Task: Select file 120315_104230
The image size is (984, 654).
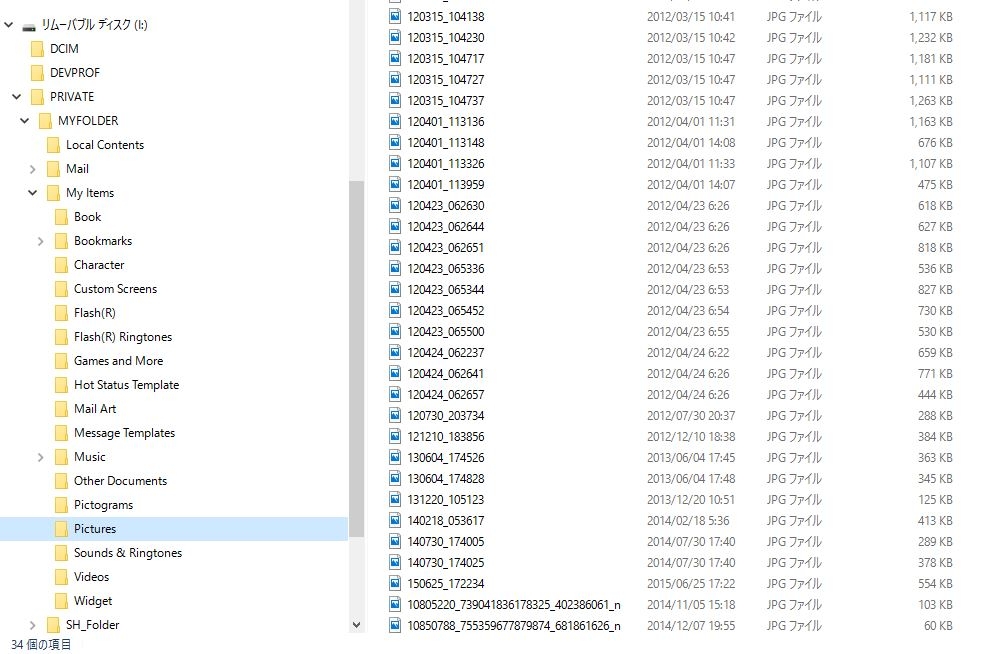Action: point(446,38)
